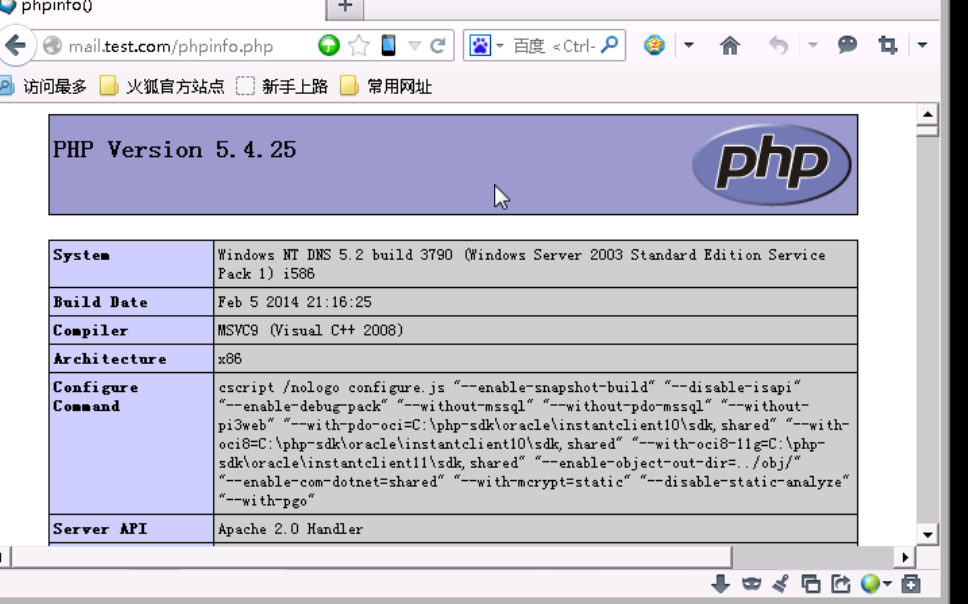The height and width of the screenshot is (604, 968).
Task: Click into the Baidu search field
Action: 553,46
